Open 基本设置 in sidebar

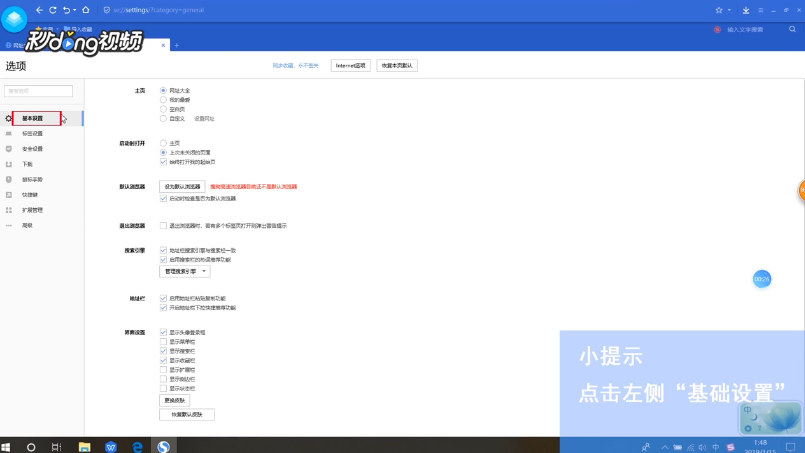coord(32,118)
